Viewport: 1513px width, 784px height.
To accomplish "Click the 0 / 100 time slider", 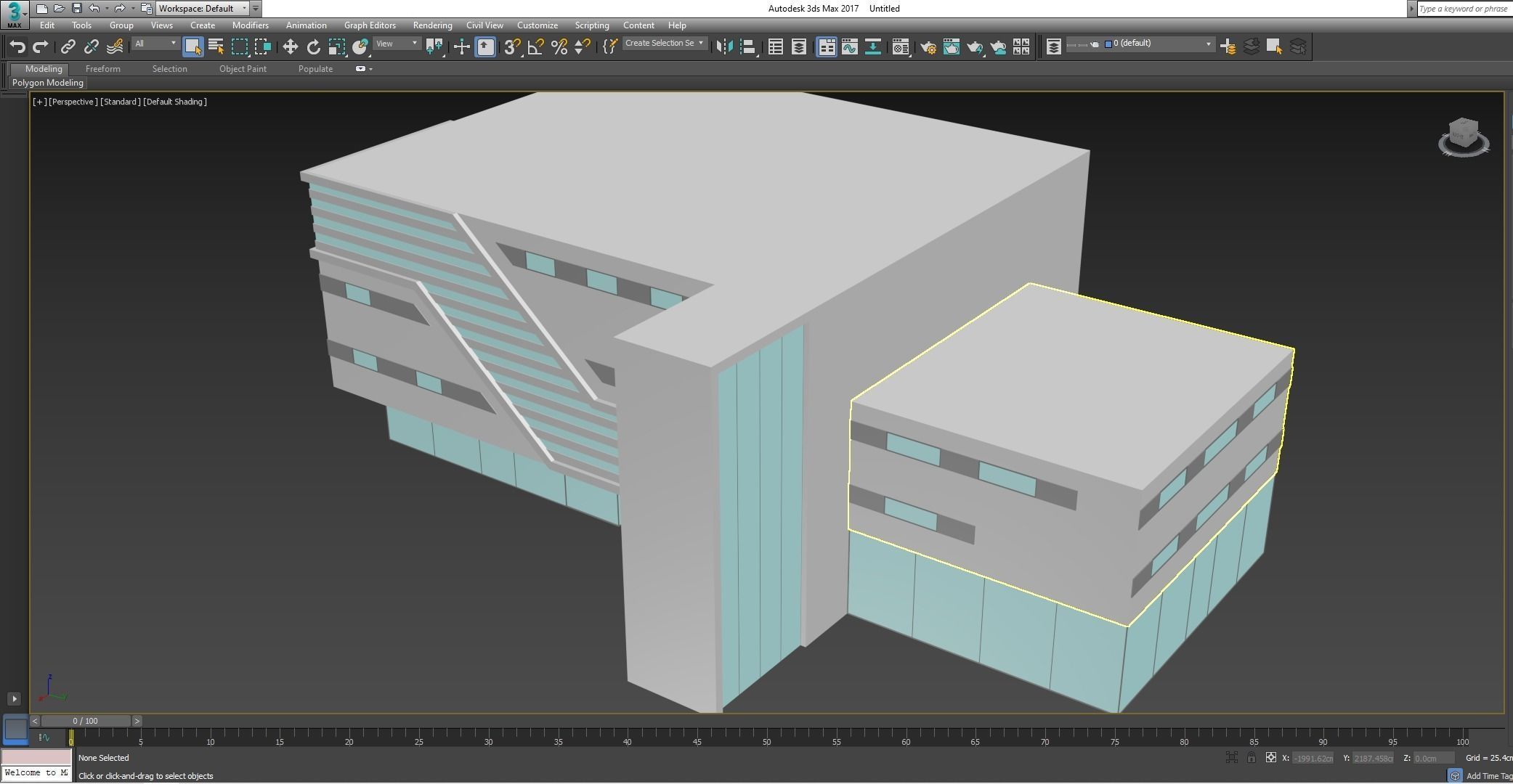I will coord(86,721).
